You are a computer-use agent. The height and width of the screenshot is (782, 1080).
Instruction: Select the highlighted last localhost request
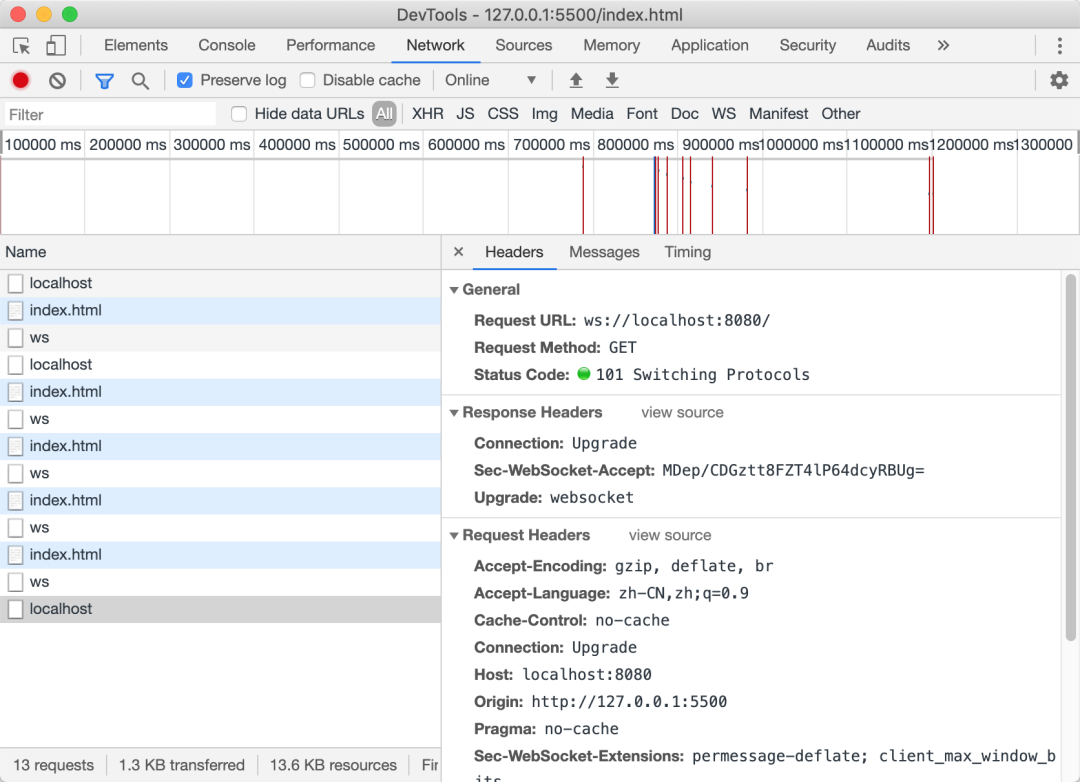pyautogui.click(x=220, y=609)
